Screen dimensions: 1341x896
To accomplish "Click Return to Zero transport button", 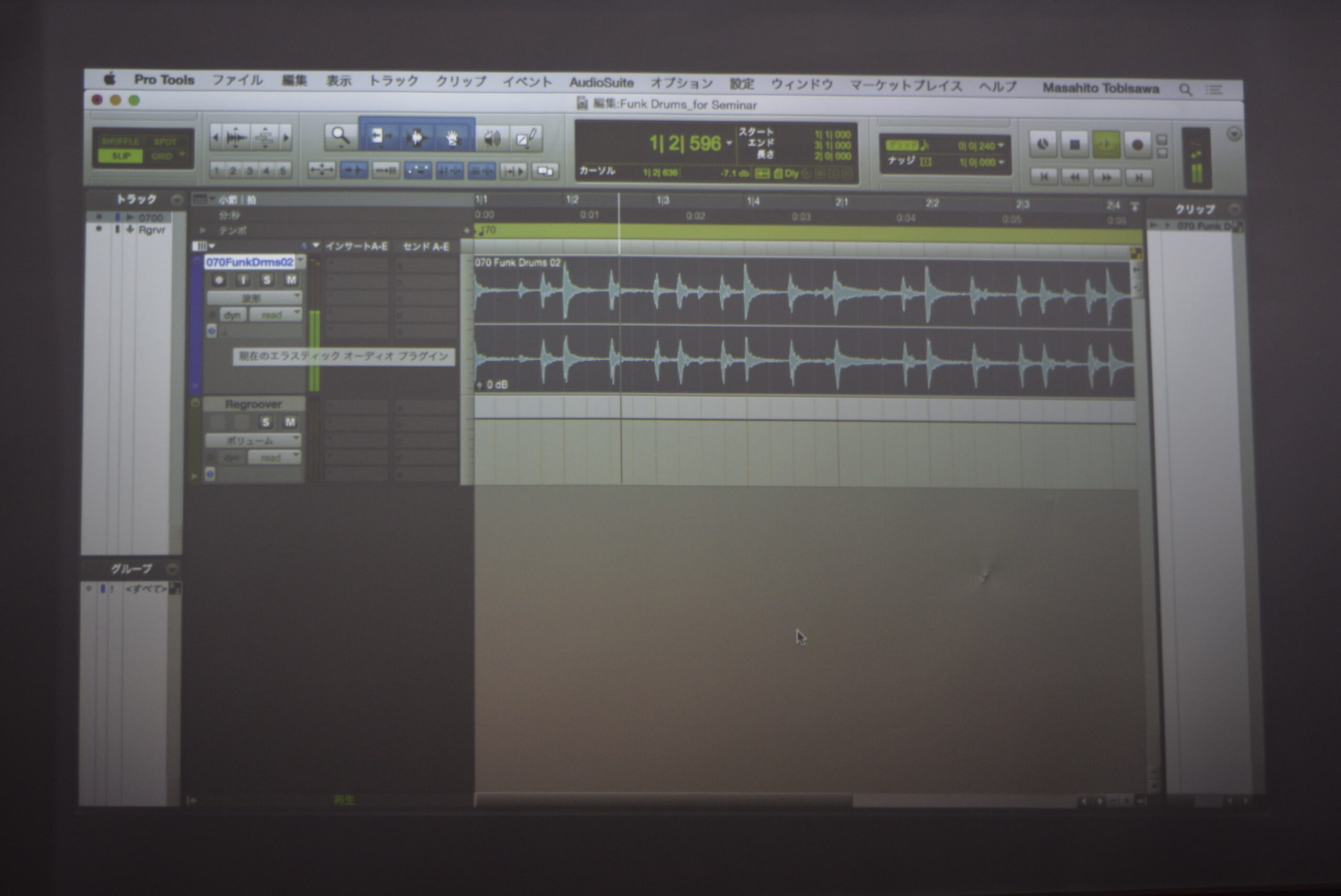I will coord(1044,177).
